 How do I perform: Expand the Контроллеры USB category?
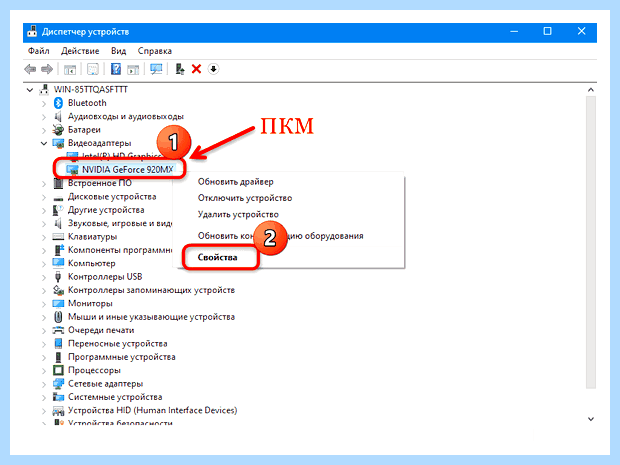coord(44,277)
